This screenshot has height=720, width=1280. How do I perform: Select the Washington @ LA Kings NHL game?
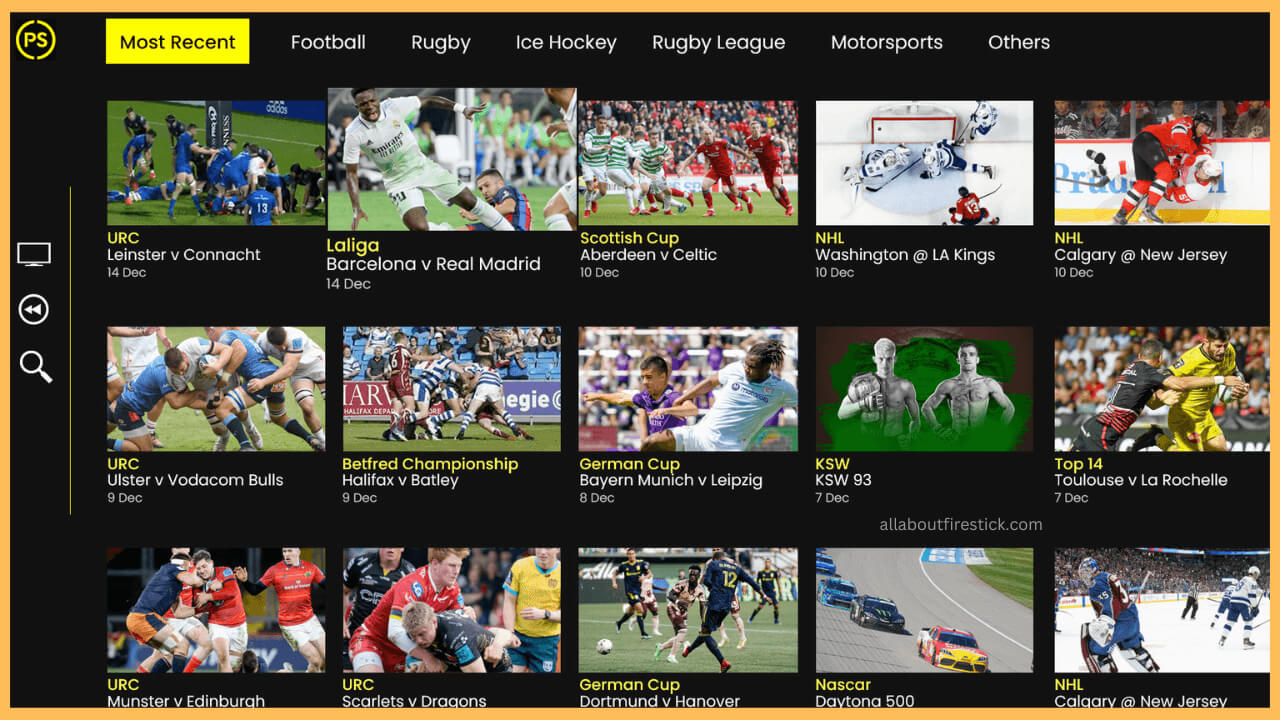click(x=924, y=162)
